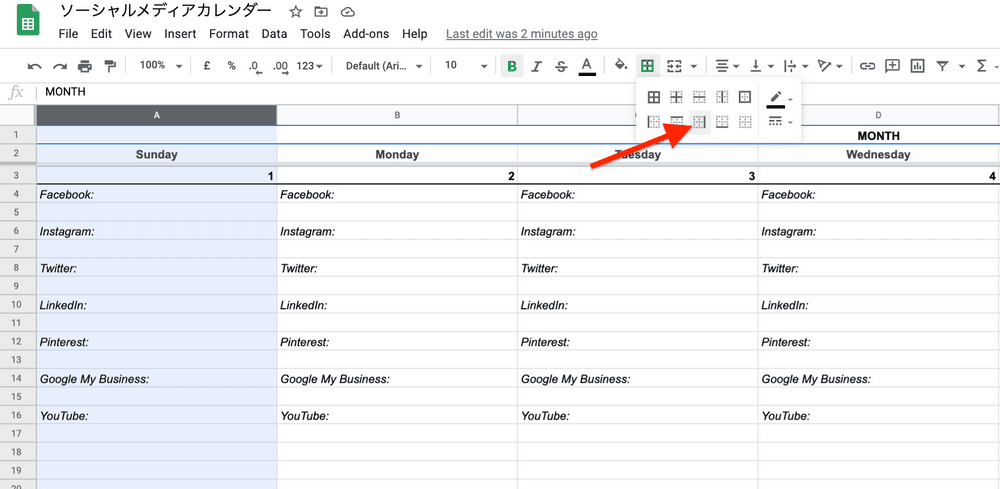Click the print icon

click(85, 66)
